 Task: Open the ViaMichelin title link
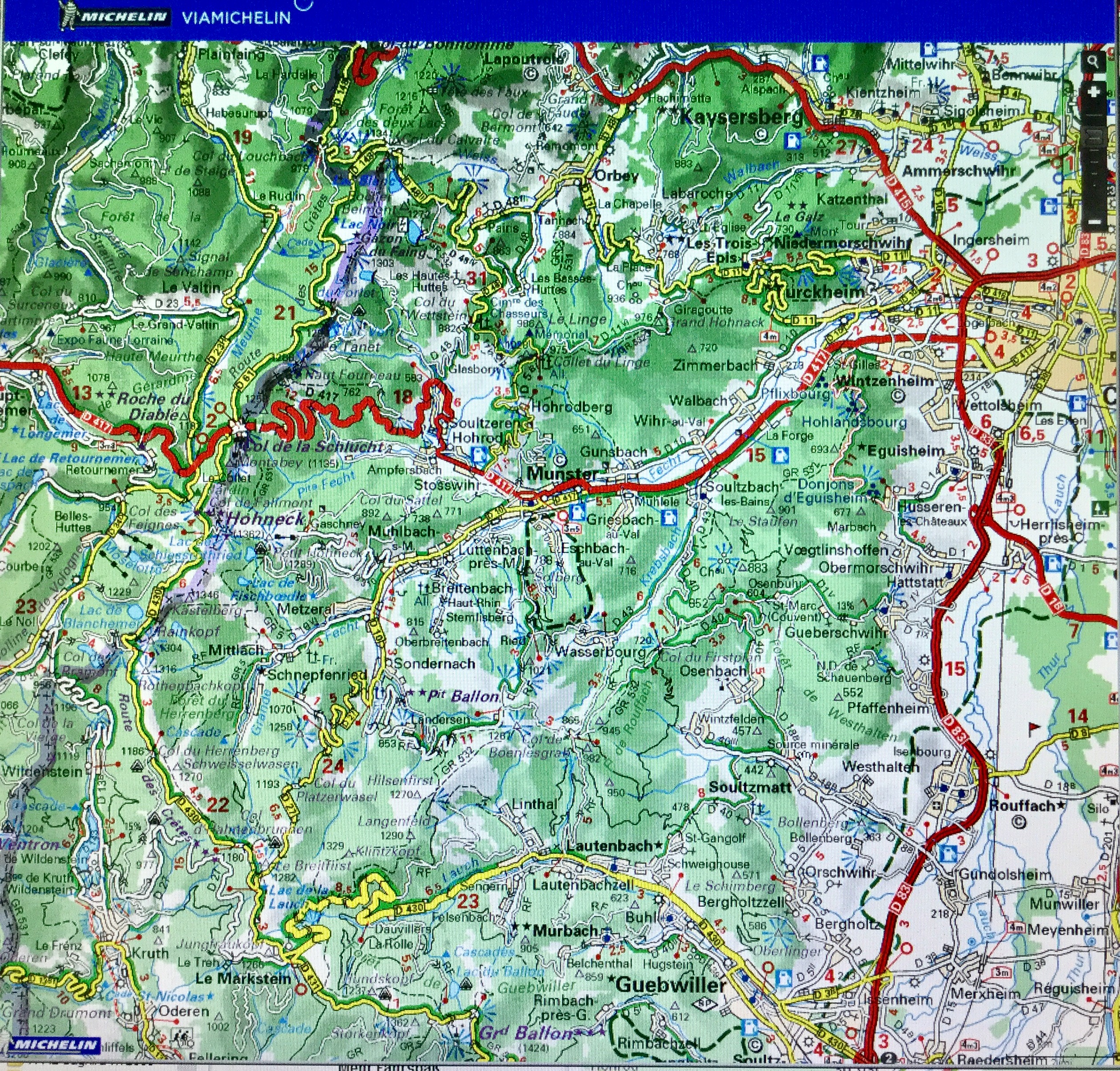(x=236, y=17)
